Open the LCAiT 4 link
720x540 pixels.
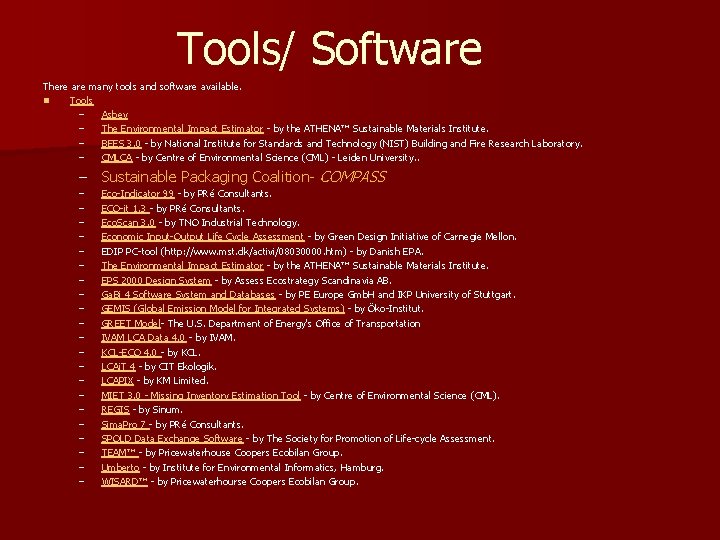118,366
